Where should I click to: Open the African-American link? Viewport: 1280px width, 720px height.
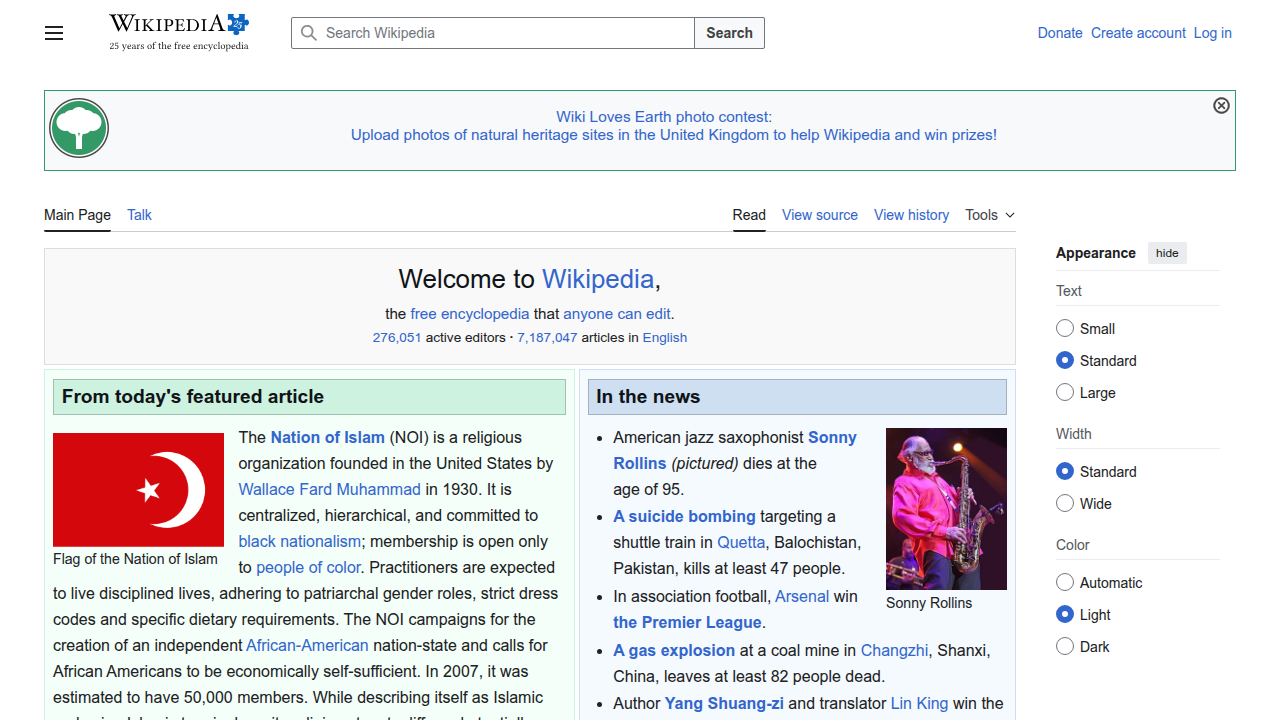(x=307, y=645)
